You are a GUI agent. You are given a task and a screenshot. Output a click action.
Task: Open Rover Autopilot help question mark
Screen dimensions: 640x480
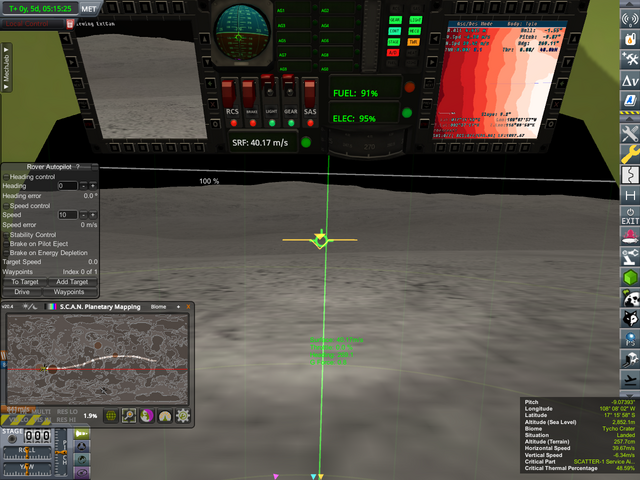point(78,167)
